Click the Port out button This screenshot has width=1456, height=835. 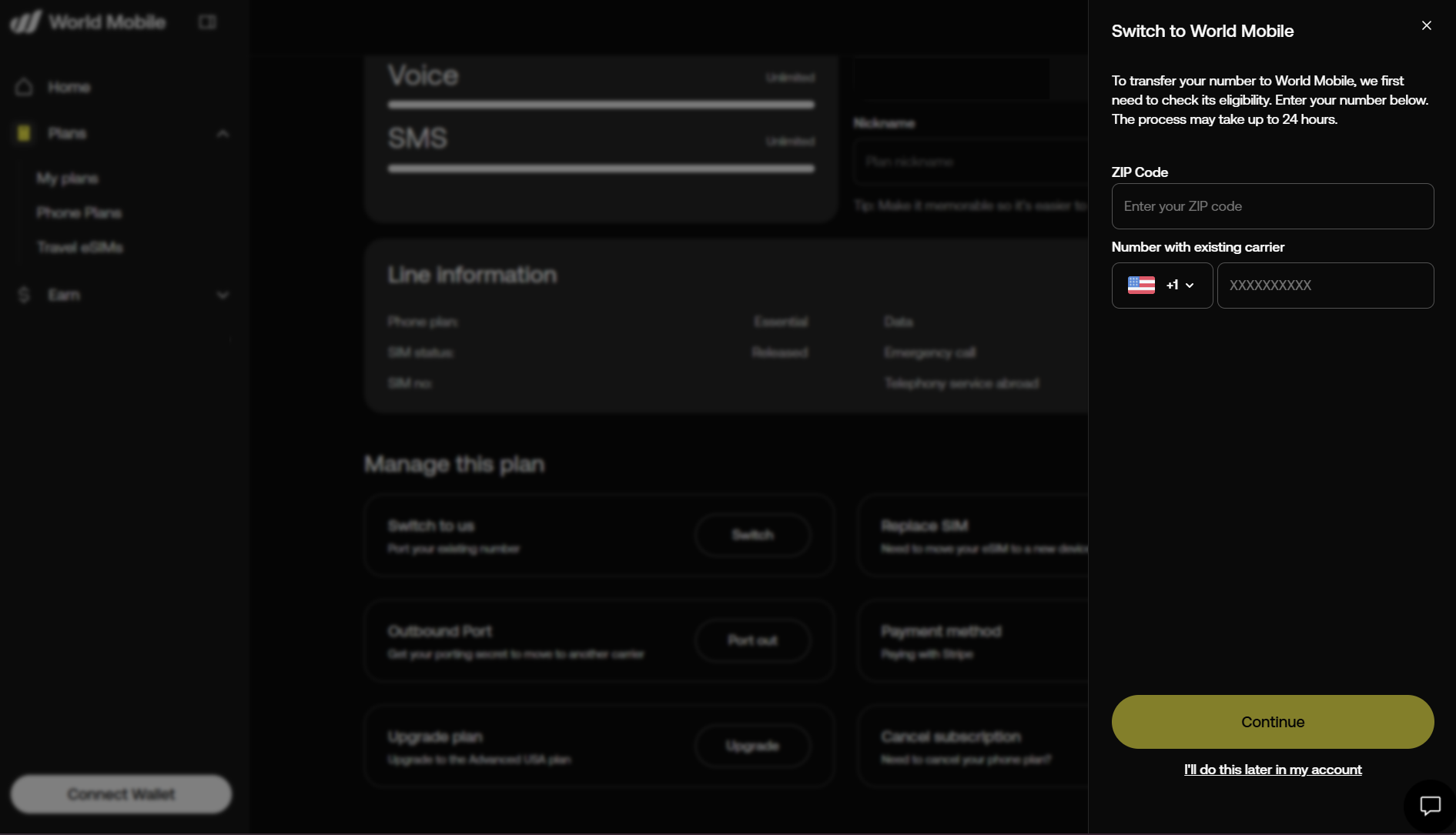[752, 640]
